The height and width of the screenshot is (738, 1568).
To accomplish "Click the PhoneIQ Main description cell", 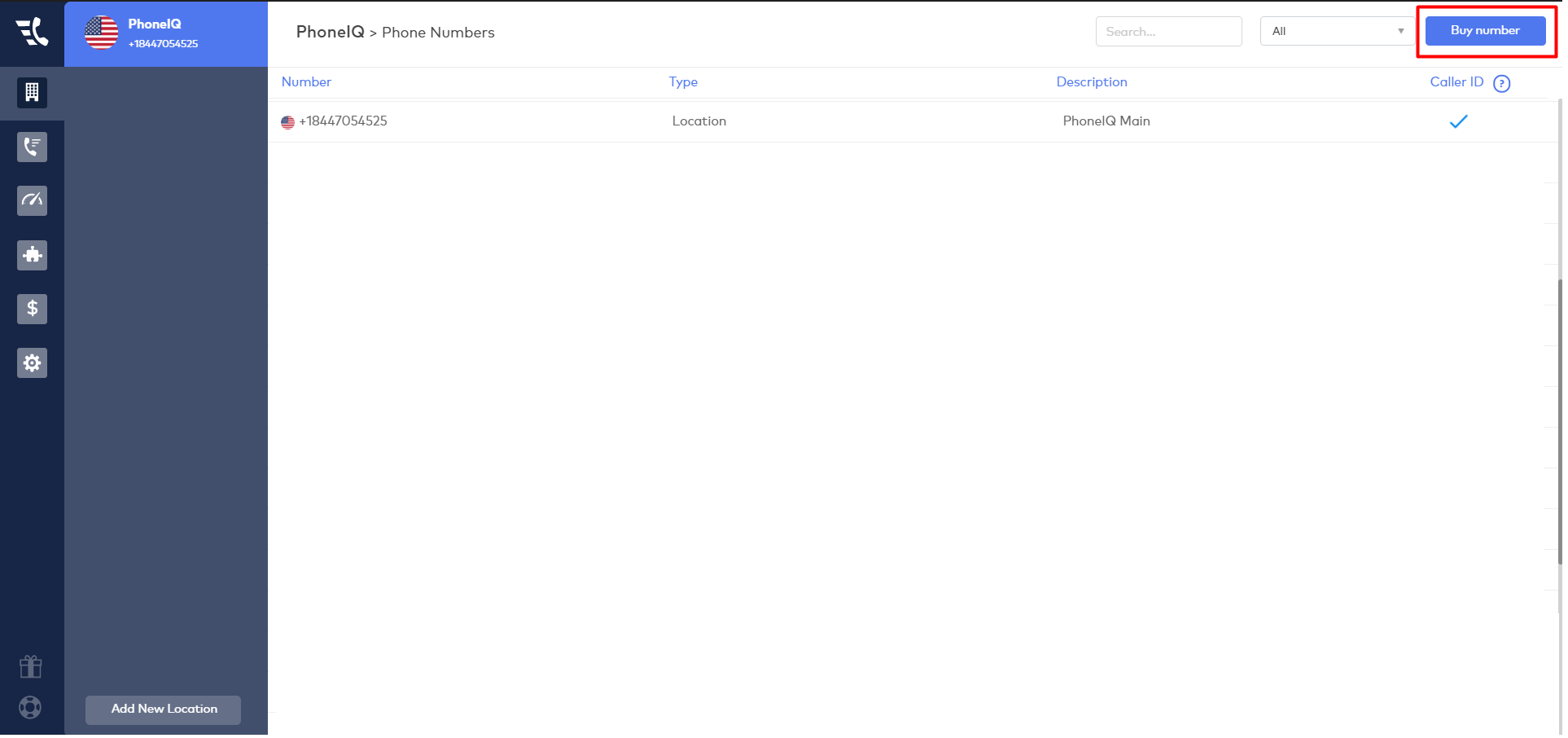I will [x=1106, y=121].
